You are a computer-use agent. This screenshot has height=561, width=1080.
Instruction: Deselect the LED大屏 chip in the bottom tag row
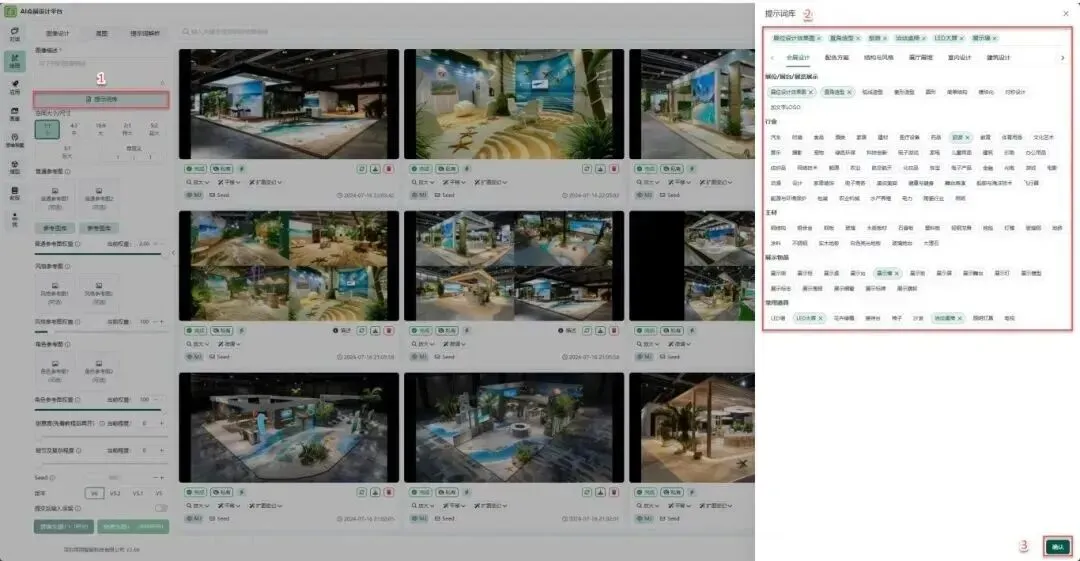coord(809,318)
